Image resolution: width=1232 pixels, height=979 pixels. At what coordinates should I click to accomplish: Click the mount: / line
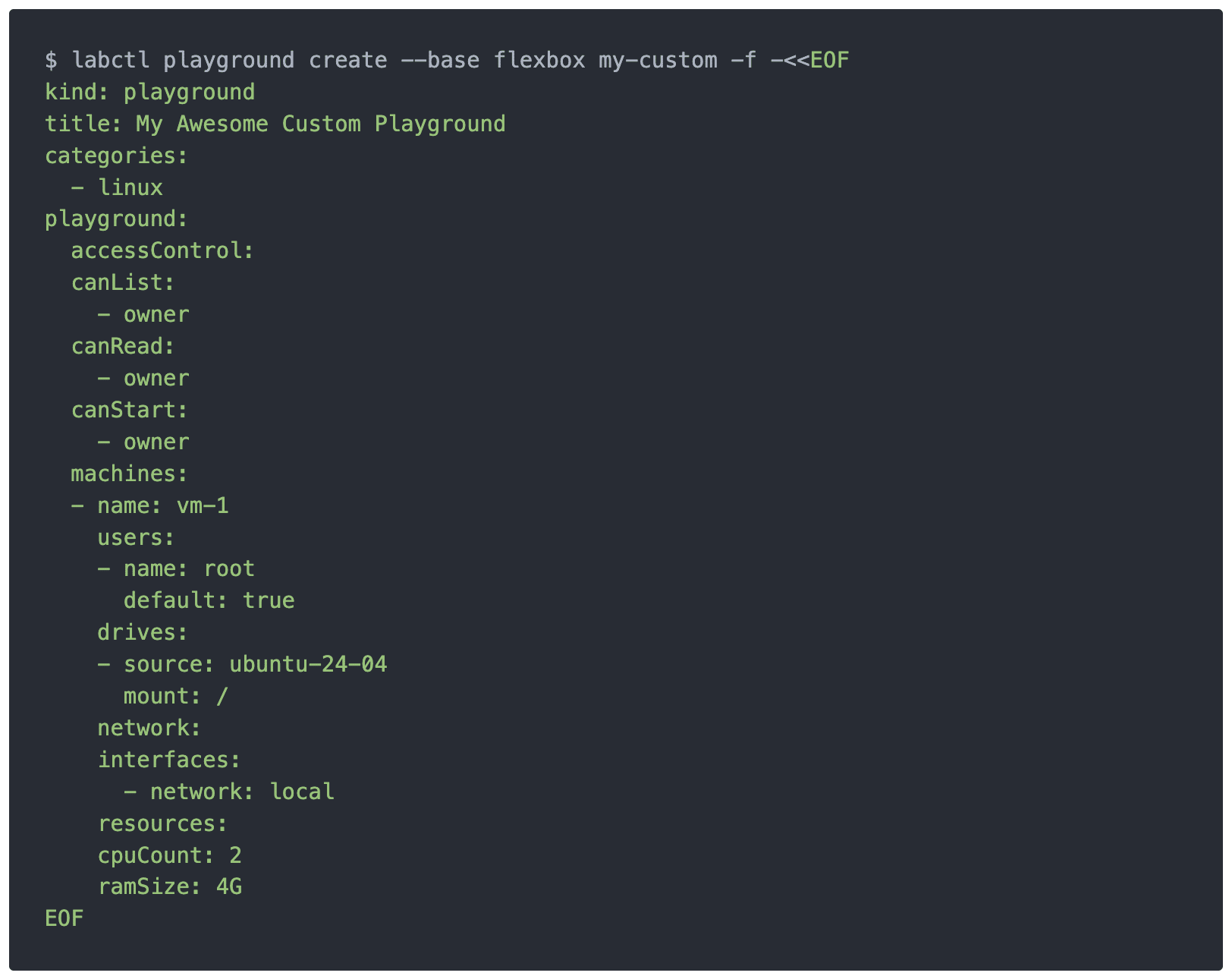(x=176, y=696)
